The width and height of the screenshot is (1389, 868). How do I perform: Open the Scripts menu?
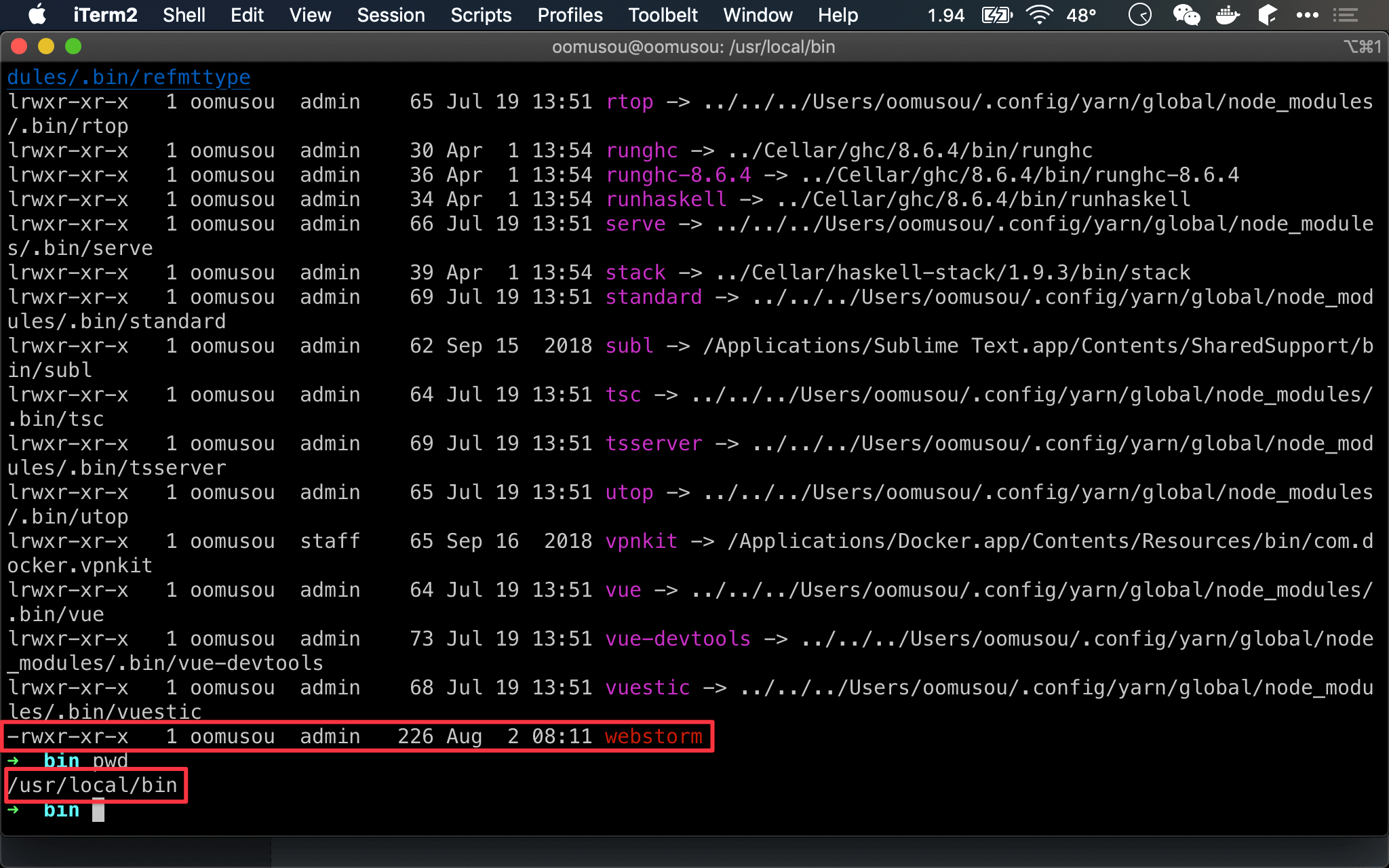pos(481,15)
